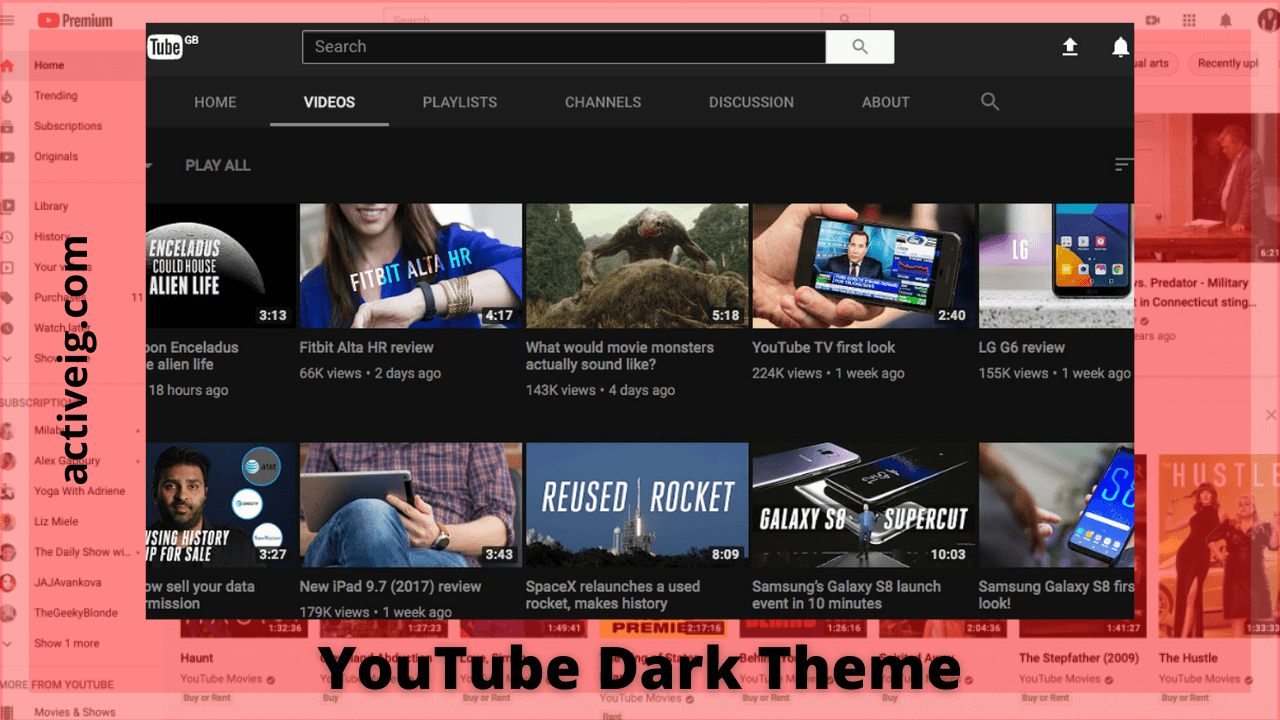Click the YouTube GB logo
This screenshot has height=720, width=1280.
[172, 47]
